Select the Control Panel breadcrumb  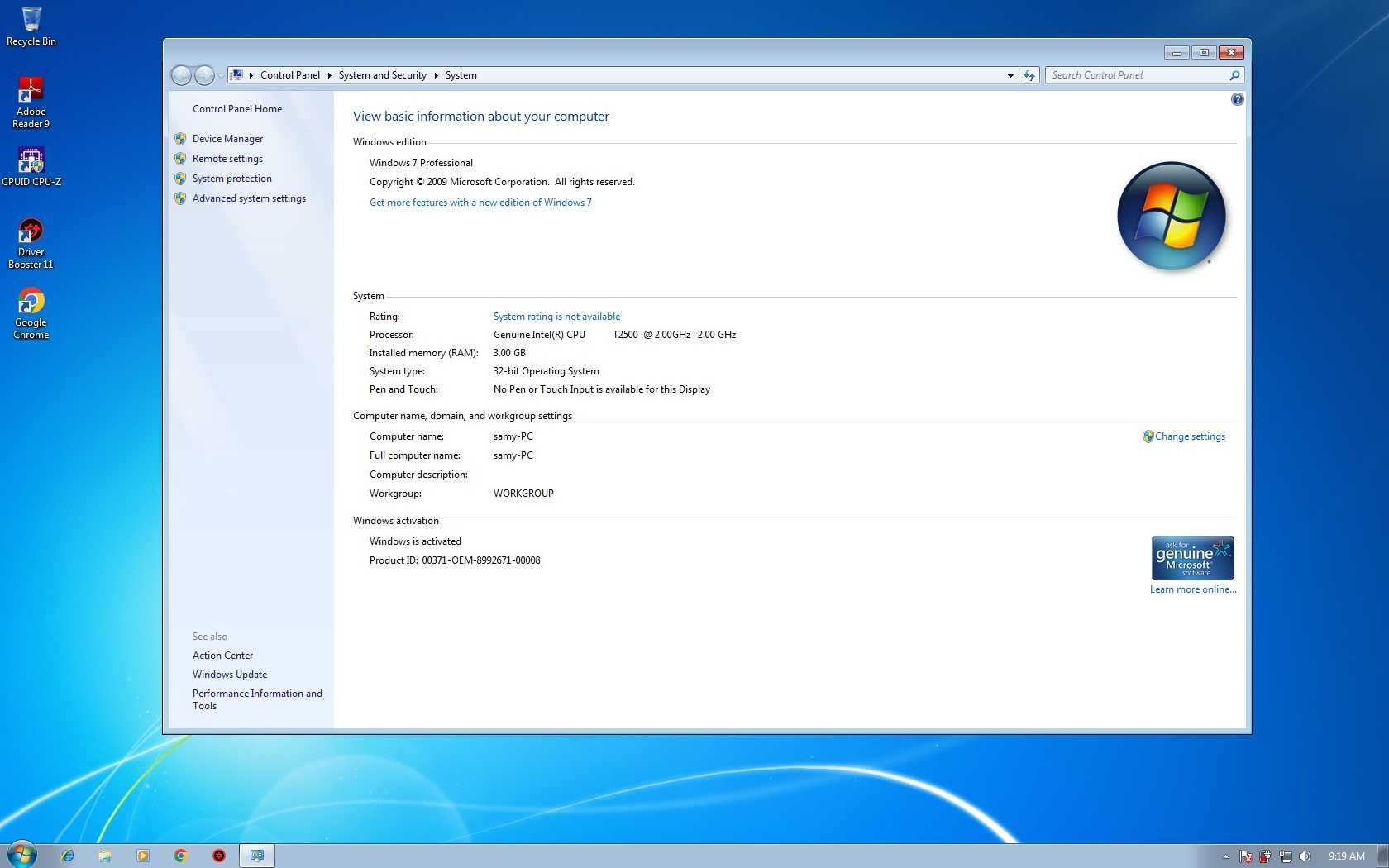[x=289, y=75]
